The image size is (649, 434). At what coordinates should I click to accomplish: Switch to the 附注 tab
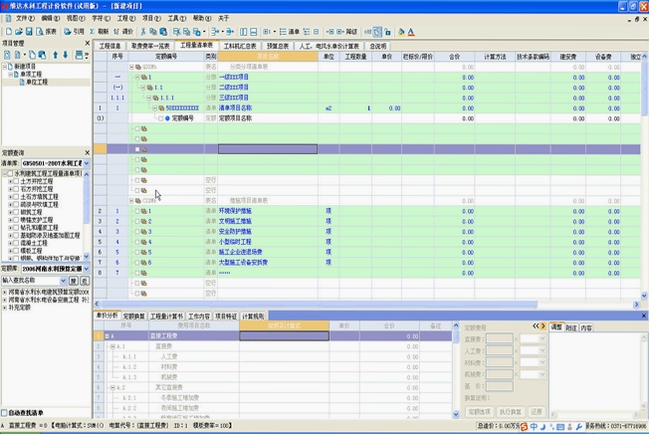(x=571, y=328)
